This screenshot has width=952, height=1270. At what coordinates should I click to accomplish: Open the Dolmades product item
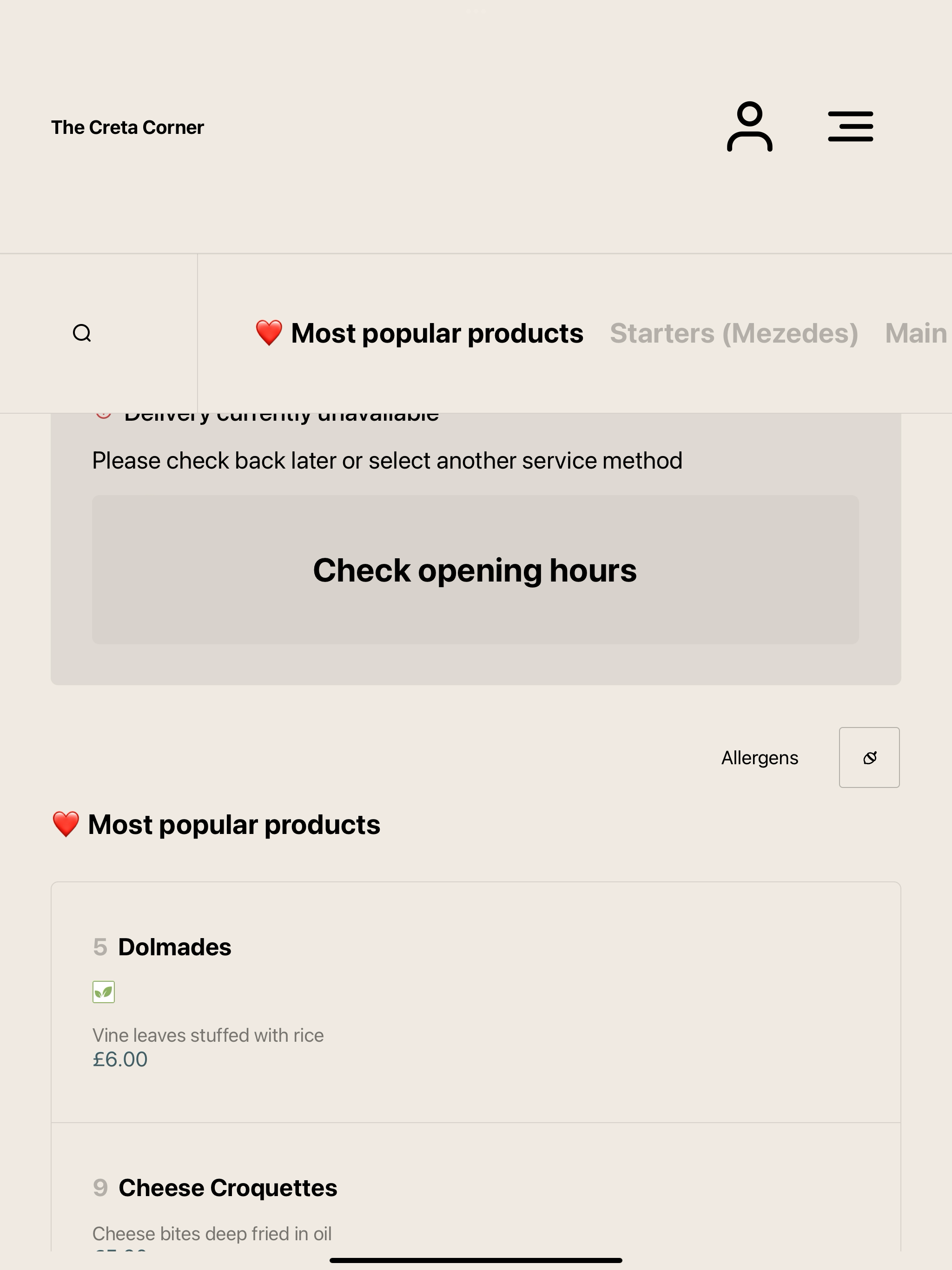[476, 1002]
